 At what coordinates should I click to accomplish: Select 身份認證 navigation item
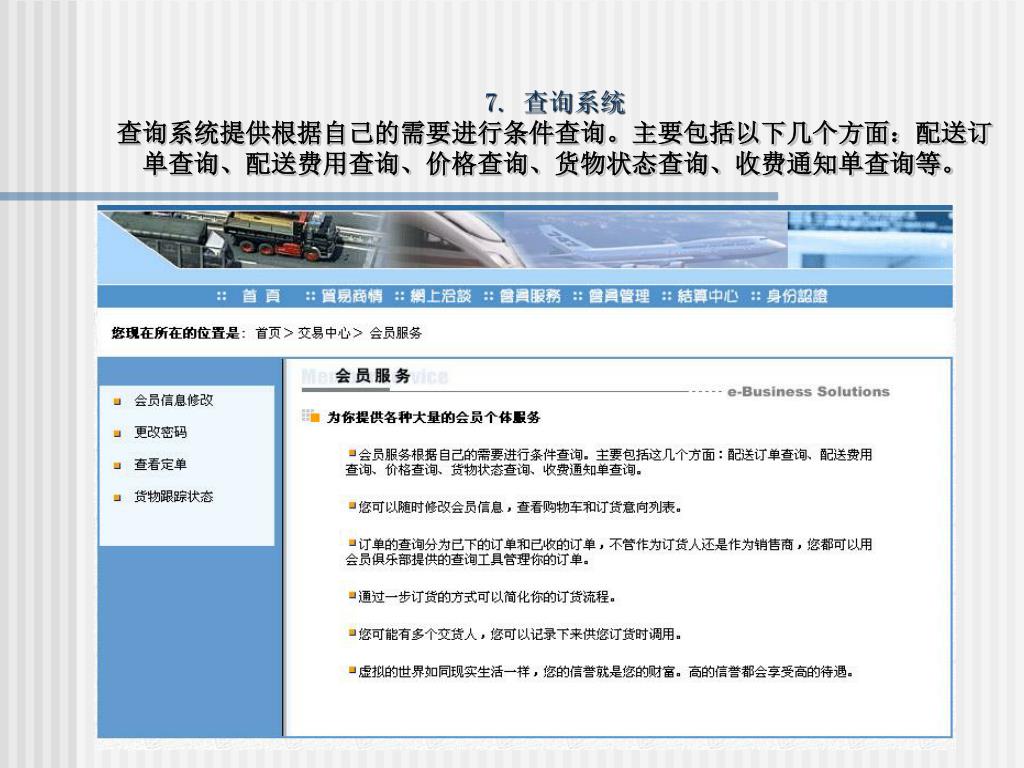pyautogui.click(x=797, y=296)
